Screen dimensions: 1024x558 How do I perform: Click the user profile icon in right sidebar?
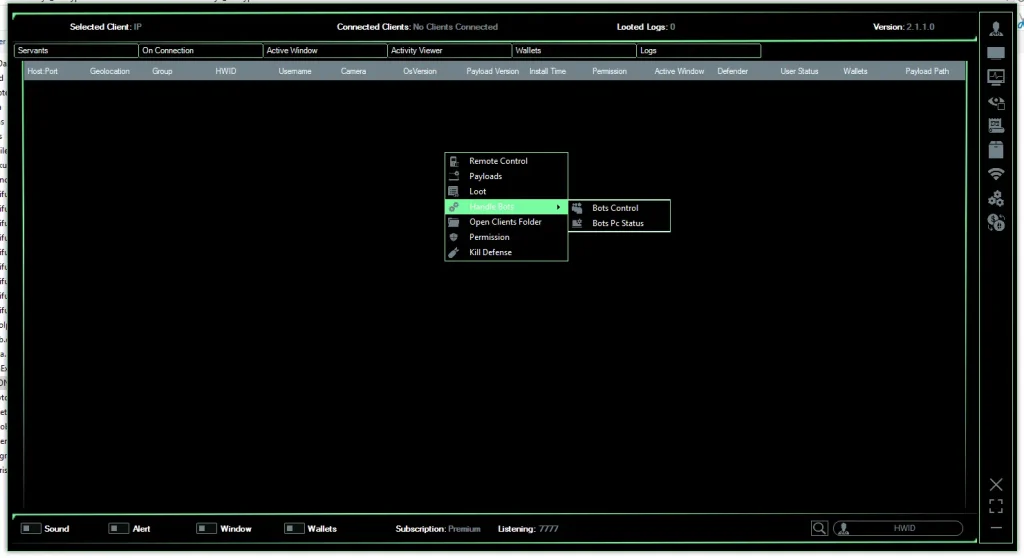996,28
